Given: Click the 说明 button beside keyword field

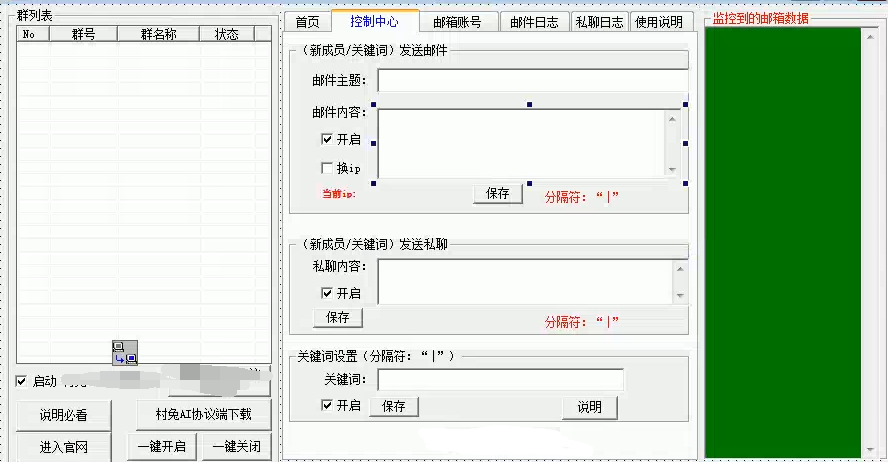Looking at the screenshot, I should click(589, 407).
